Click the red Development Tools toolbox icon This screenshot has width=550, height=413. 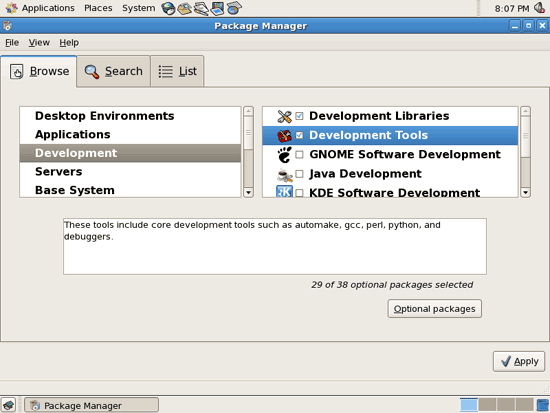(284, 135)
